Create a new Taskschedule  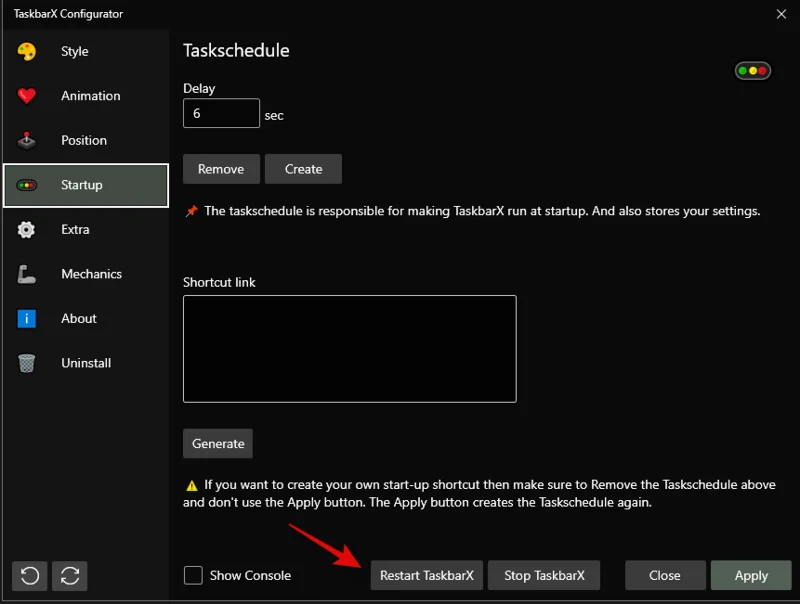point(303,169)
